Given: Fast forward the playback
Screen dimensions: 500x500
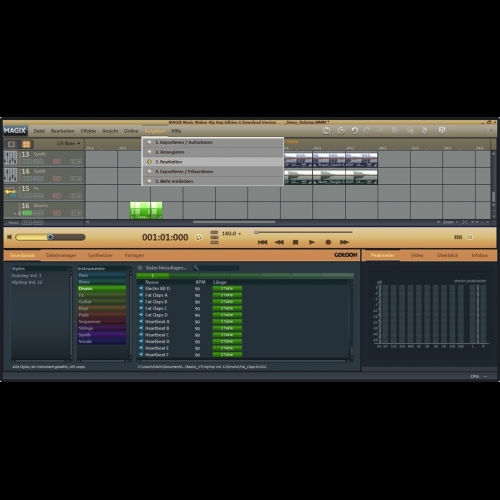Looking at the screenshot, I should pyautogui.click(x=344, y=242).
